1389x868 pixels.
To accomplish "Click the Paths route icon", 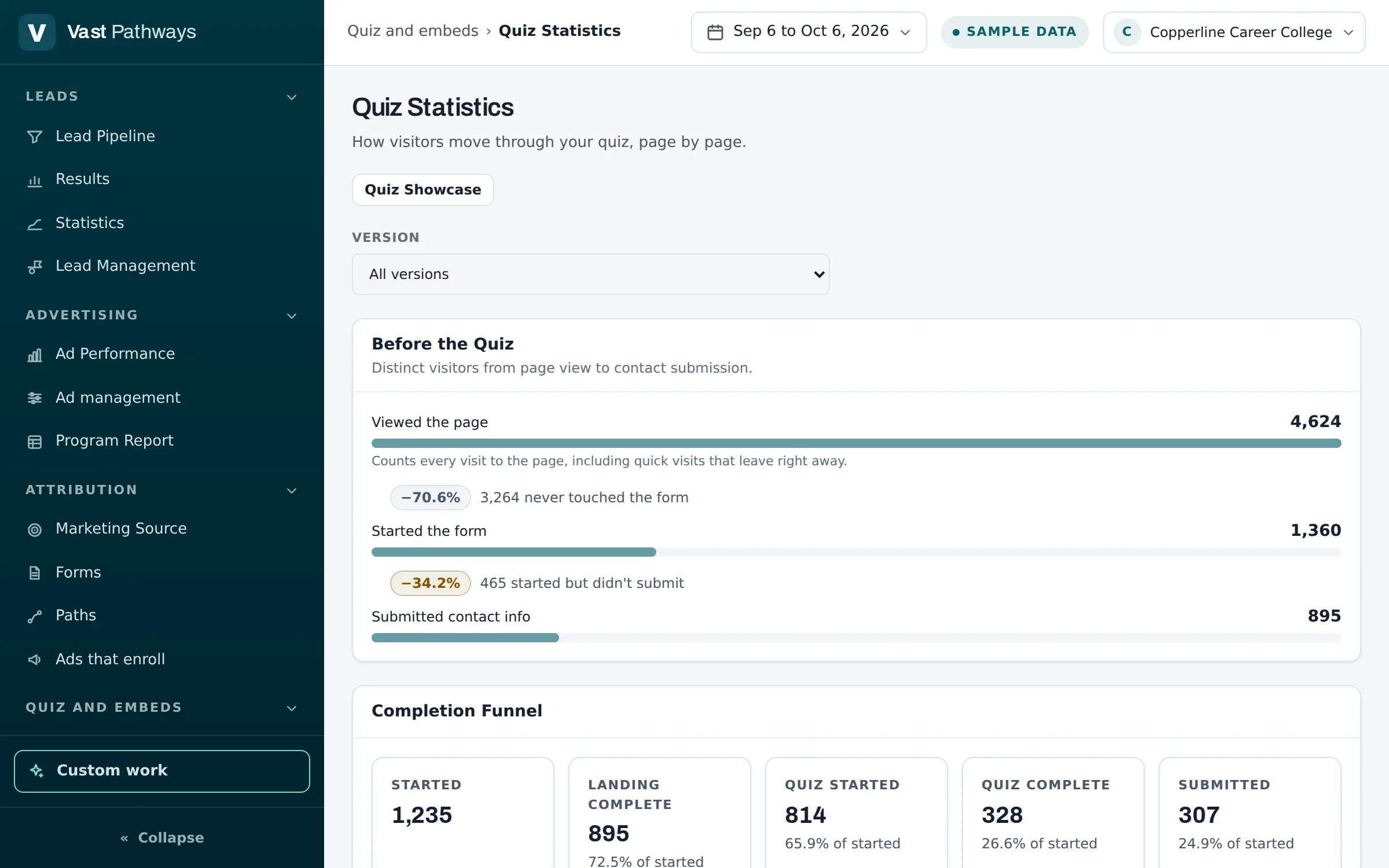I will (35, 616).
